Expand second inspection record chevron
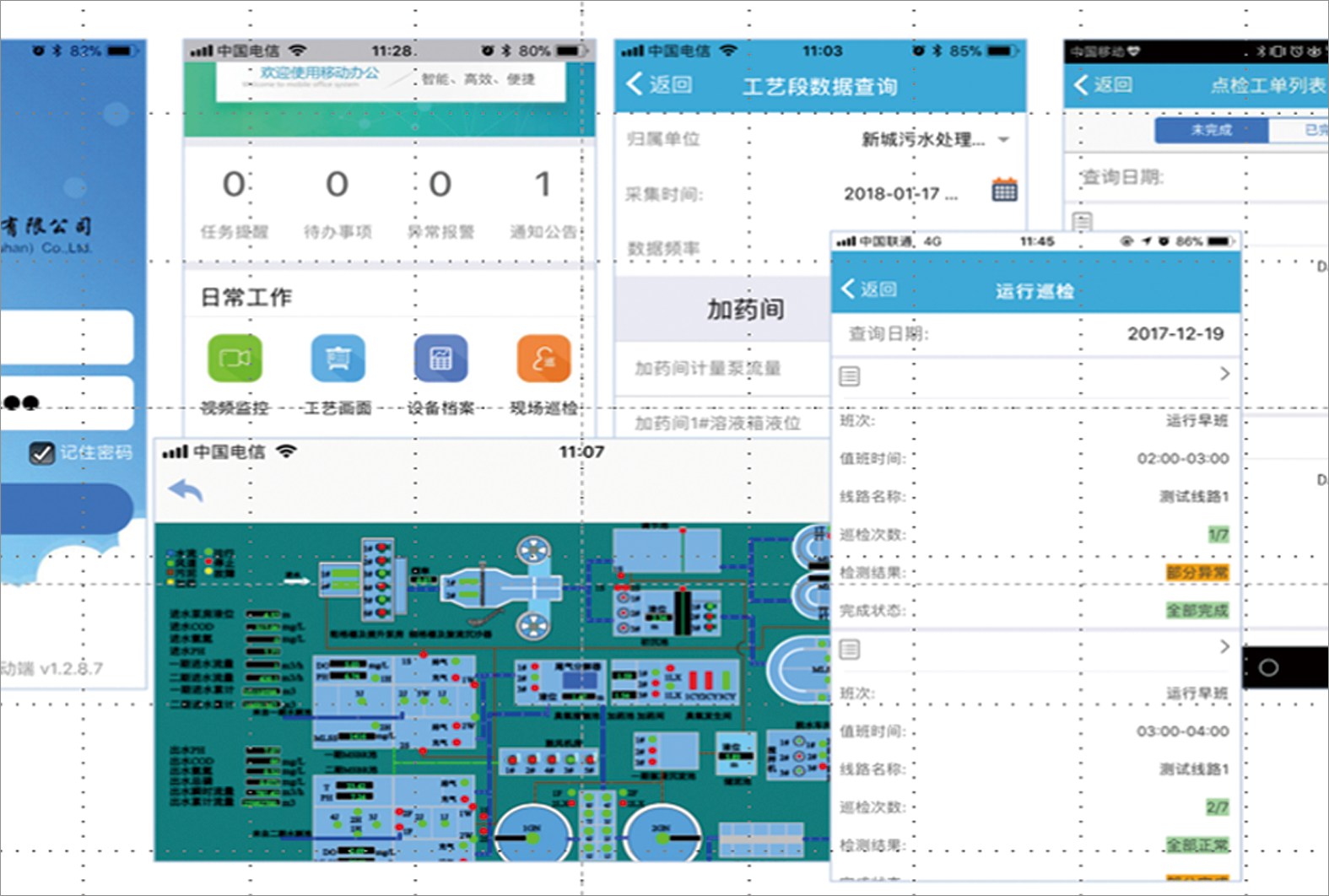The height and width of the screenshot is (896, 1329). (1224, 647)
